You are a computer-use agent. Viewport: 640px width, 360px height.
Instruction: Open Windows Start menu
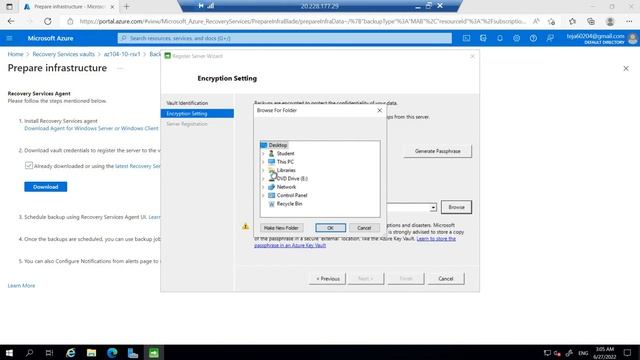9,353
